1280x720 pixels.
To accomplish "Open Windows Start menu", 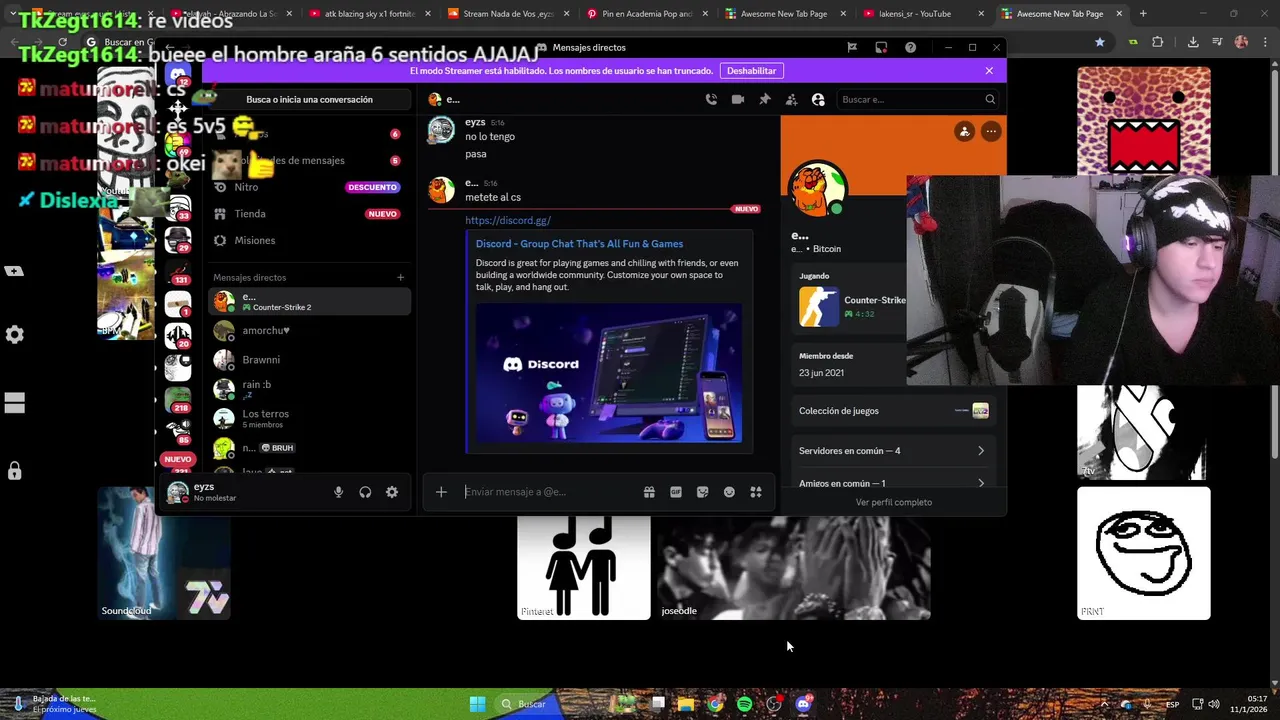I will [x=477, y=704].
